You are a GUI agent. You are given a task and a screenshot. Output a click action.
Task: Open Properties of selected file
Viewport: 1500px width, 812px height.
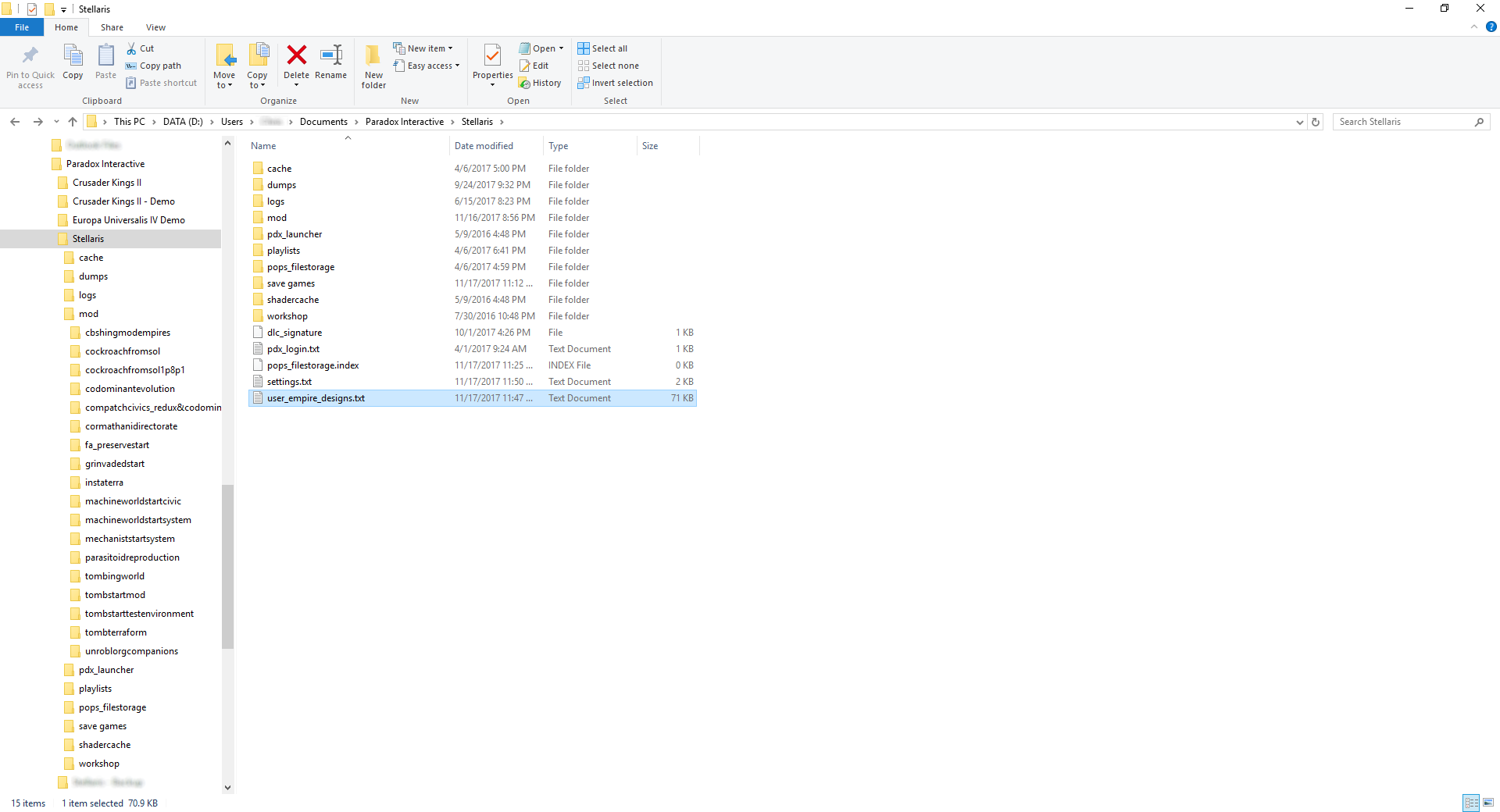point(492,66)
